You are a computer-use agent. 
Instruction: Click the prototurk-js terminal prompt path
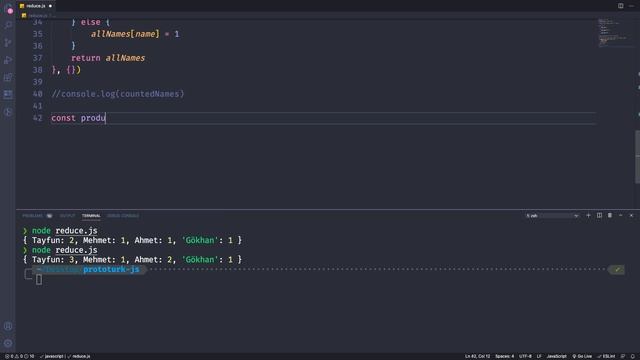[111, 269]
